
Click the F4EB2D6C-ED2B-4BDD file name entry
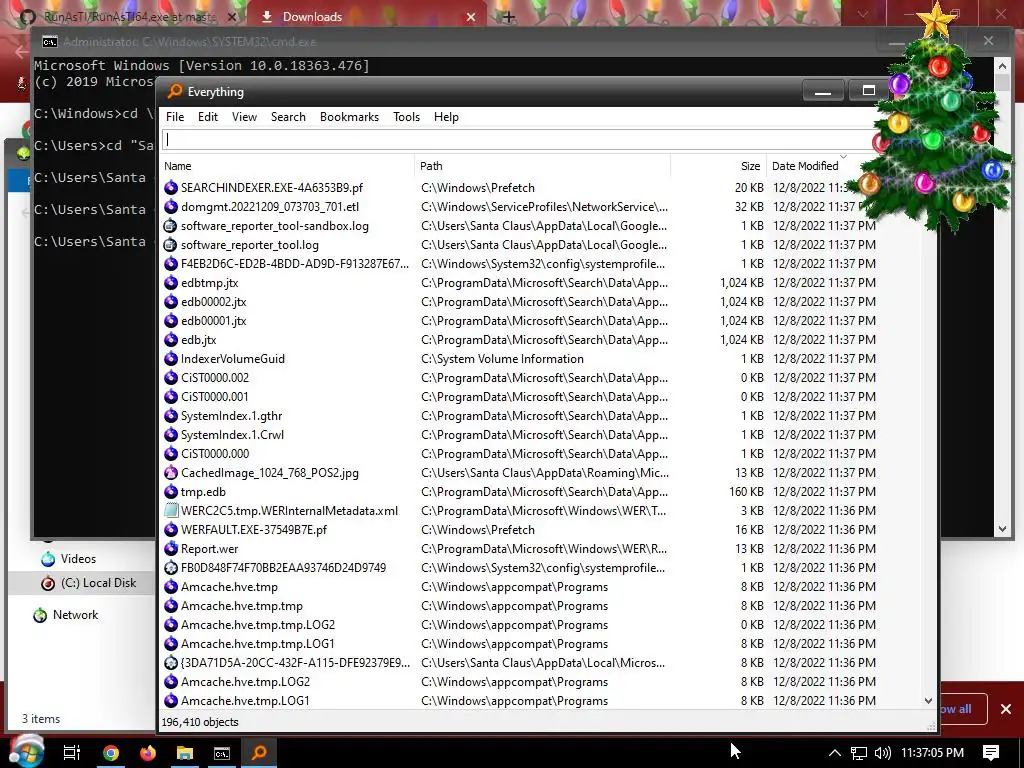coord(295,264)
